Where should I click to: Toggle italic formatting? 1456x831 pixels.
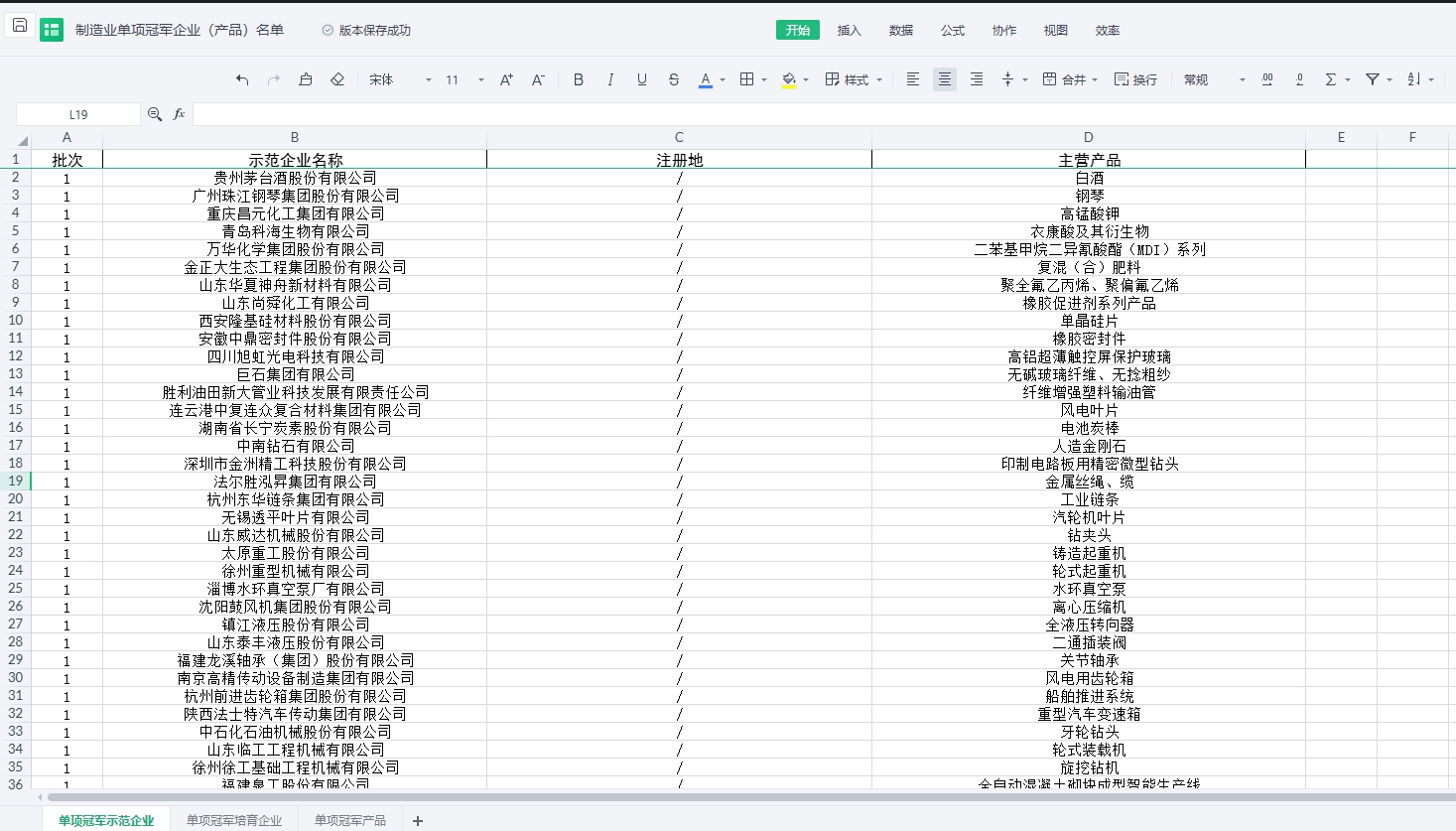click(610, 79)
